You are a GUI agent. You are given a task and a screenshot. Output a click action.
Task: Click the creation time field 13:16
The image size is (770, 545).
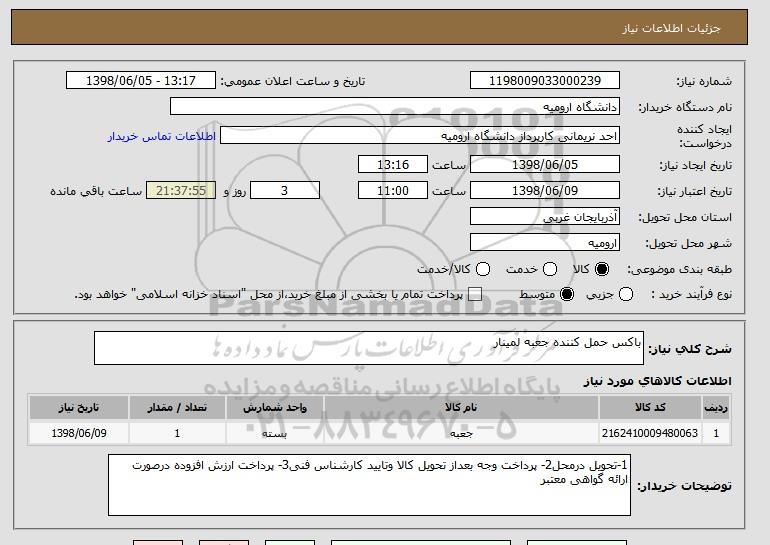coord(393,164)
